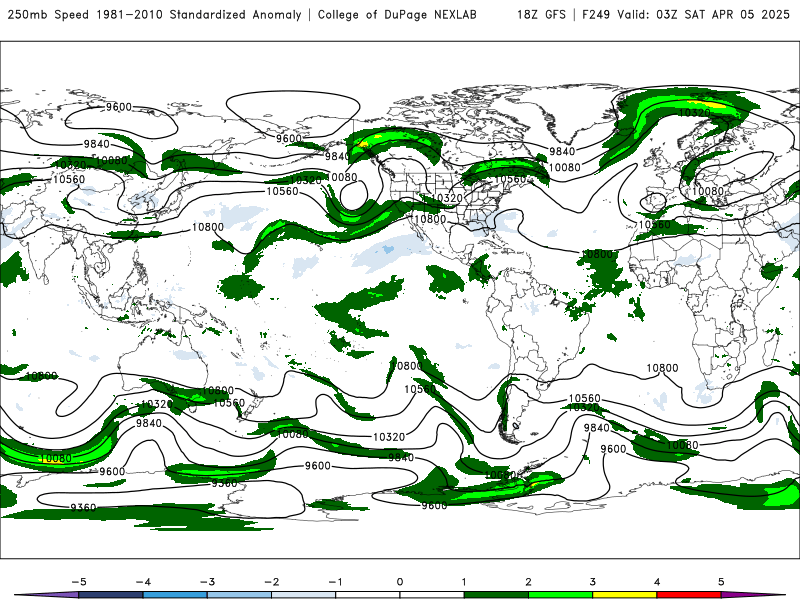
Task: Click the '2' colorbar tick label
Action: pyautogui.click(x=528, y=582)
